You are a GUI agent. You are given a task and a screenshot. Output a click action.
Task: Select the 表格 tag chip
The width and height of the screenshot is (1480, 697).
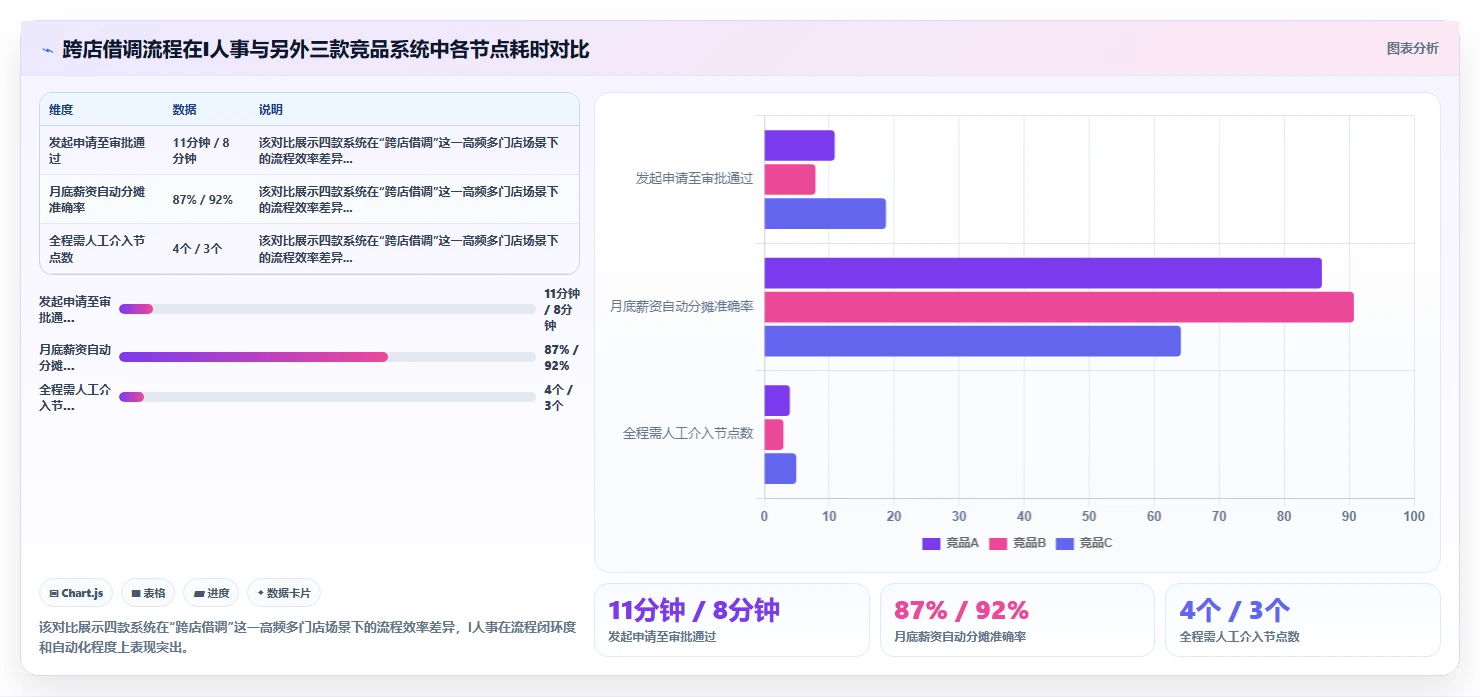click(x=148, y=593)
